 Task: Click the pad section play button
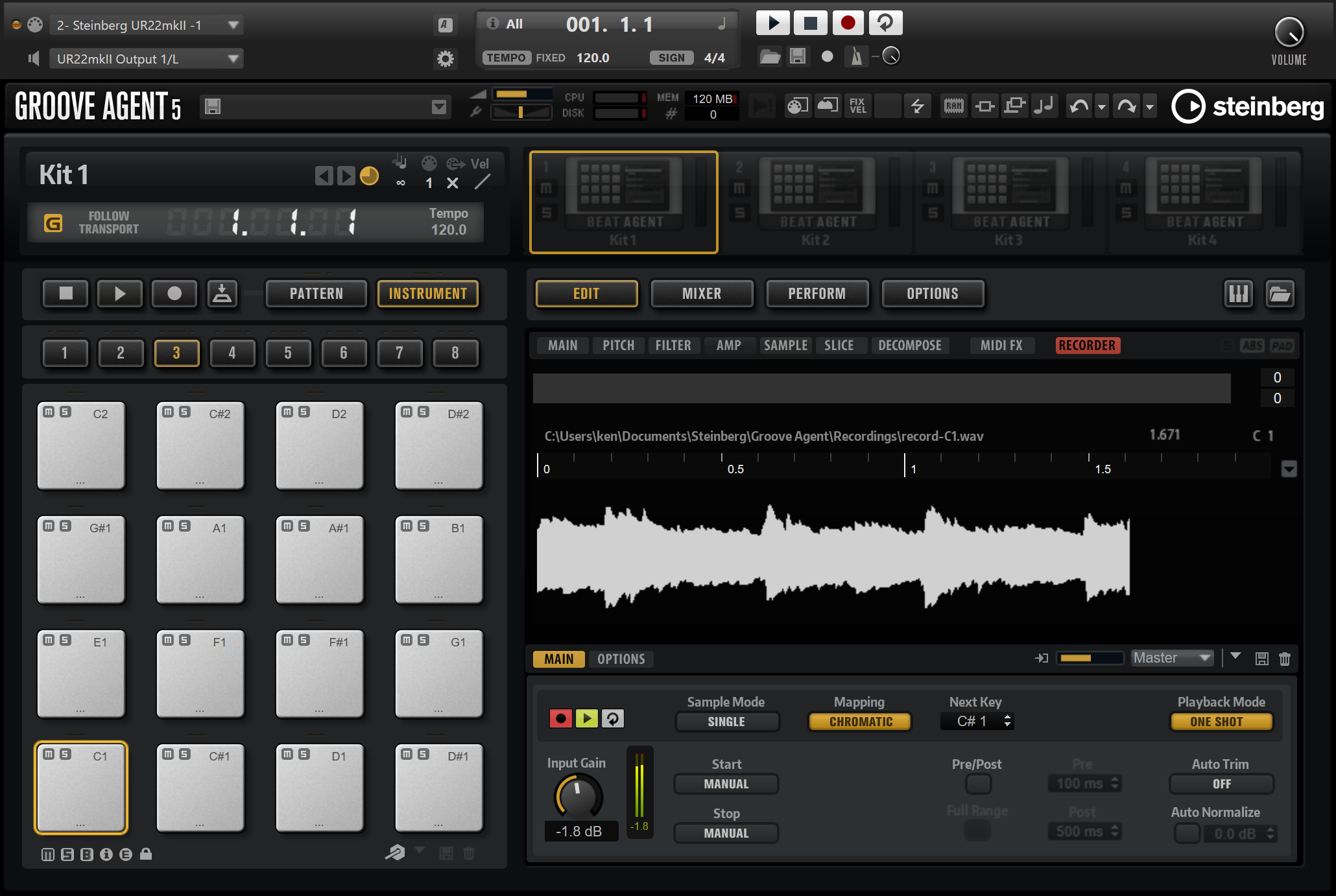pyautogui.click(x=120, y=294)
